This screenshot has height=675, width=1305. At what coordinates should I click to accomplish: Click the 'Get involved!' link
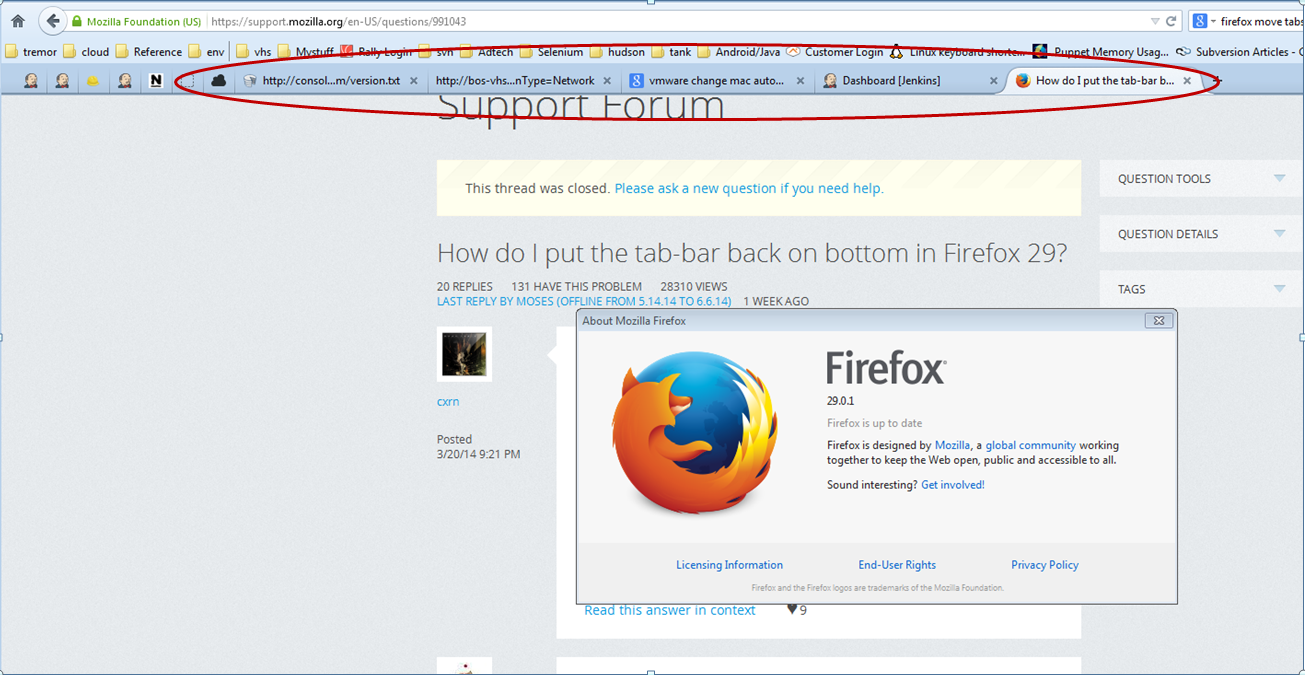point(953,485)
